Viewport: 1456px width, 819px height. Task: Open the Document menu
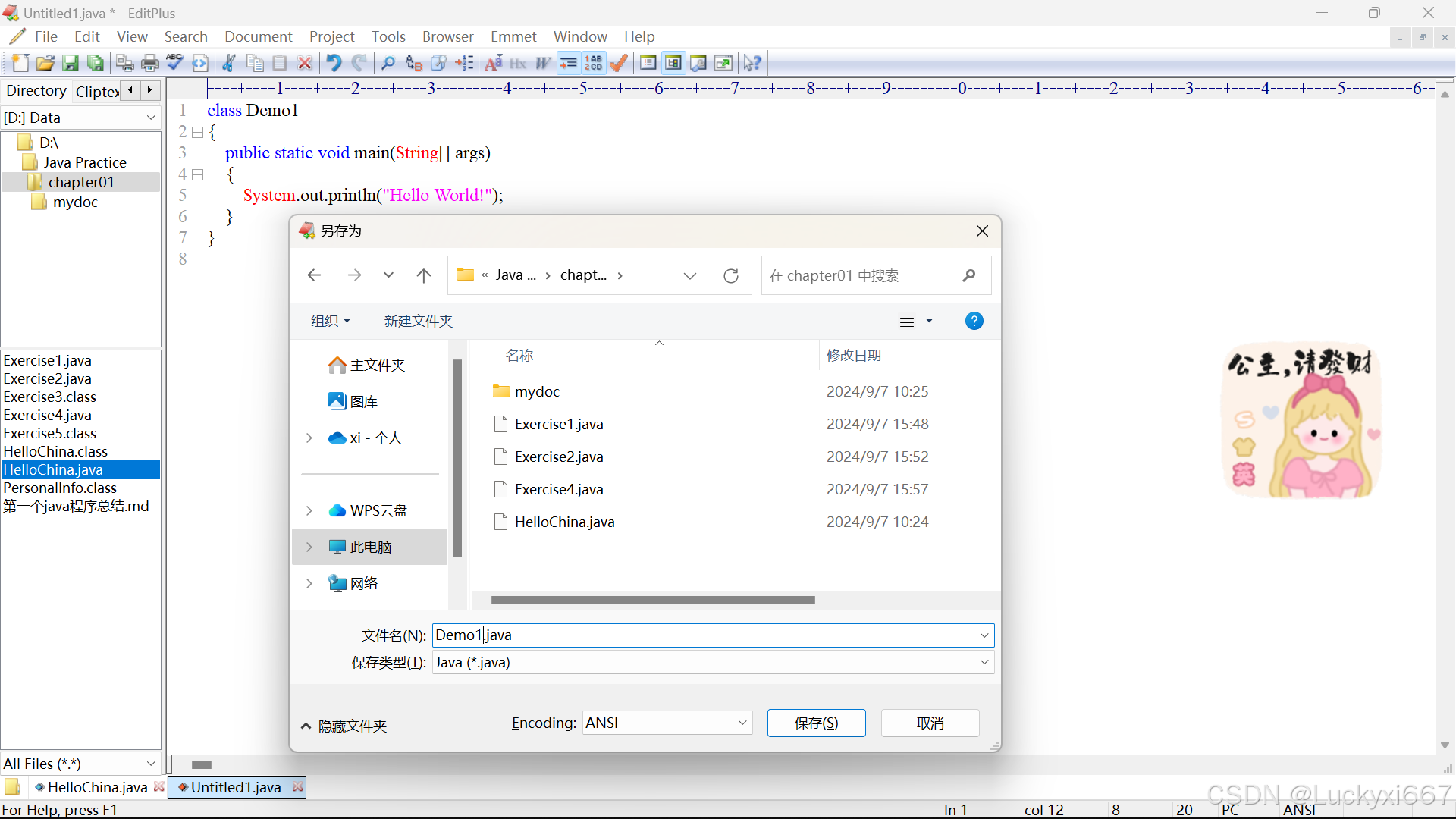(x=258, y=36)
